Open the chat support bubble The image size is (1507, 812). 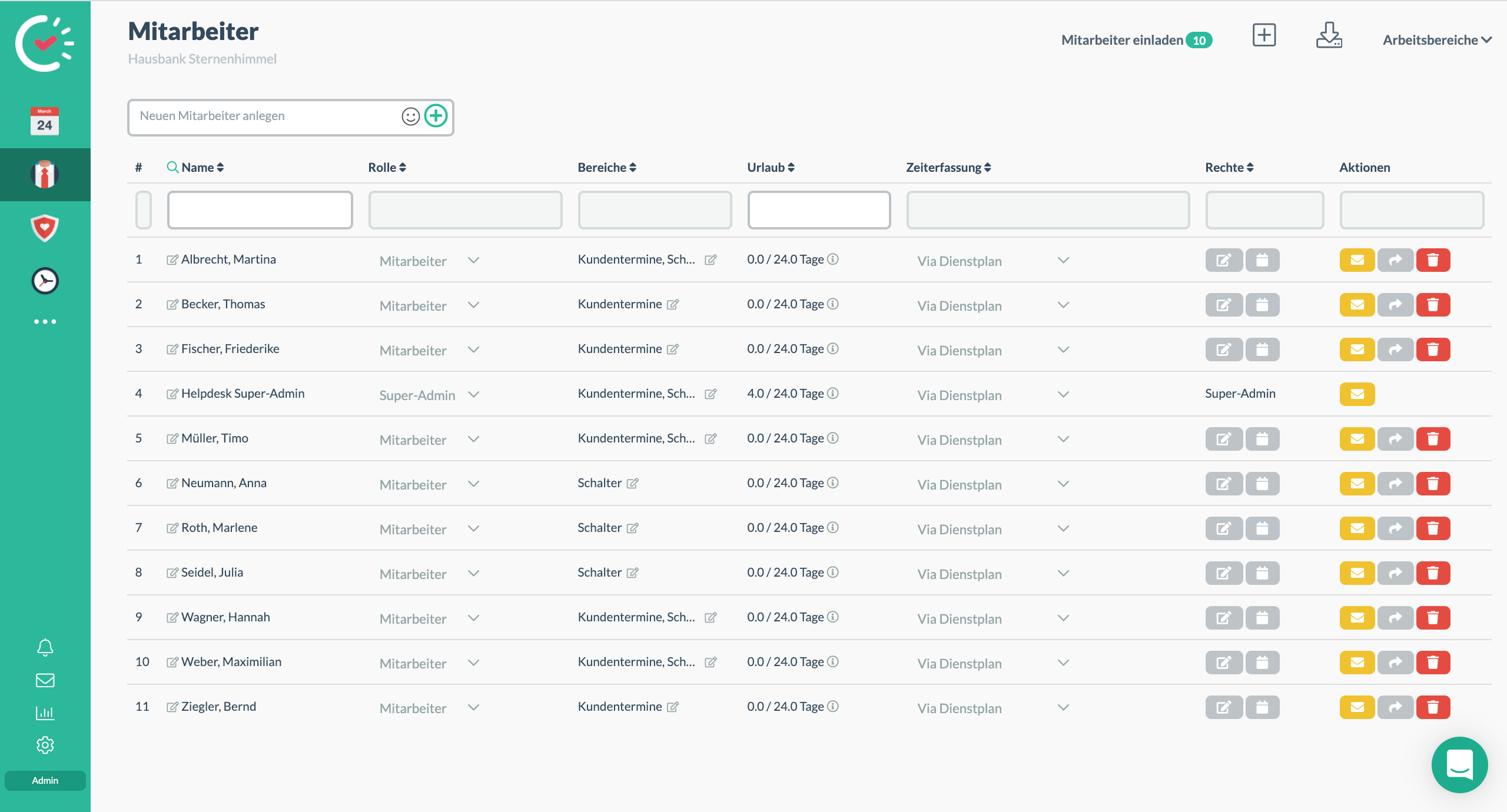coord(1459,764)
